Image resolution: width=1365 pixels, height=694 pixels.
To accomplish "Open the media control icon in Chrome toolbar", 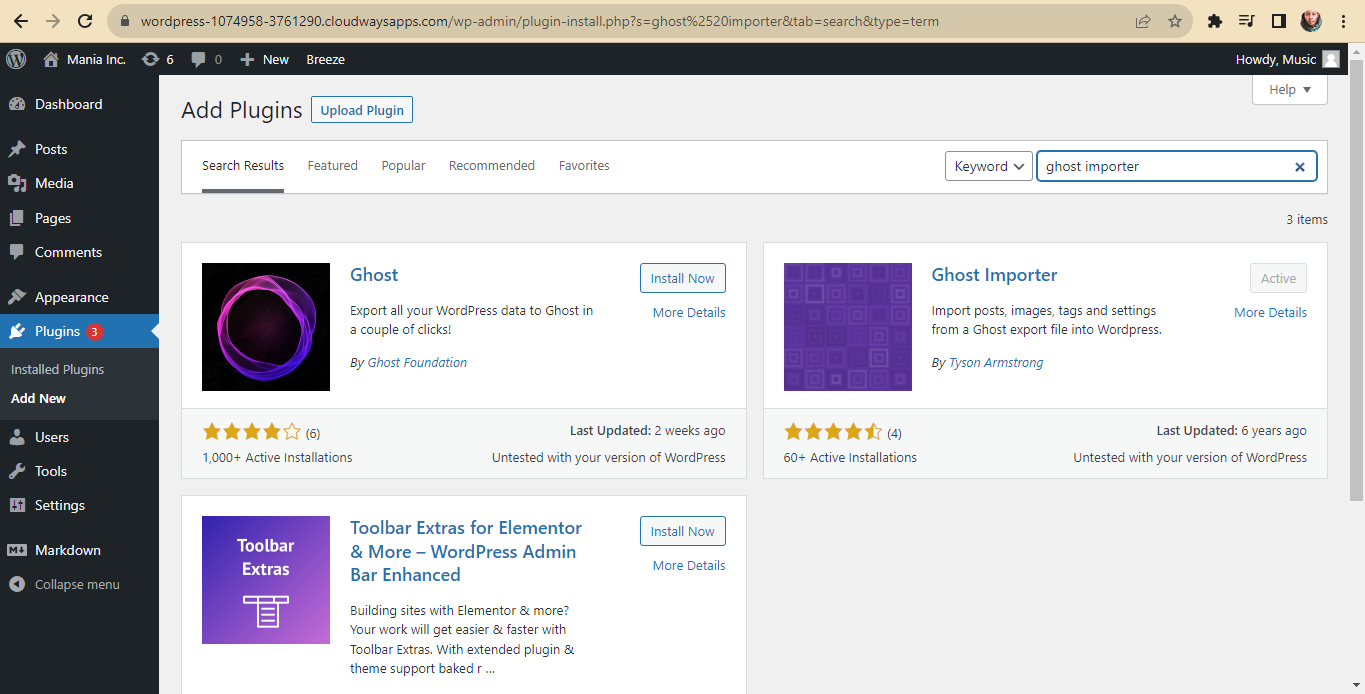I will pos(1246,21).
